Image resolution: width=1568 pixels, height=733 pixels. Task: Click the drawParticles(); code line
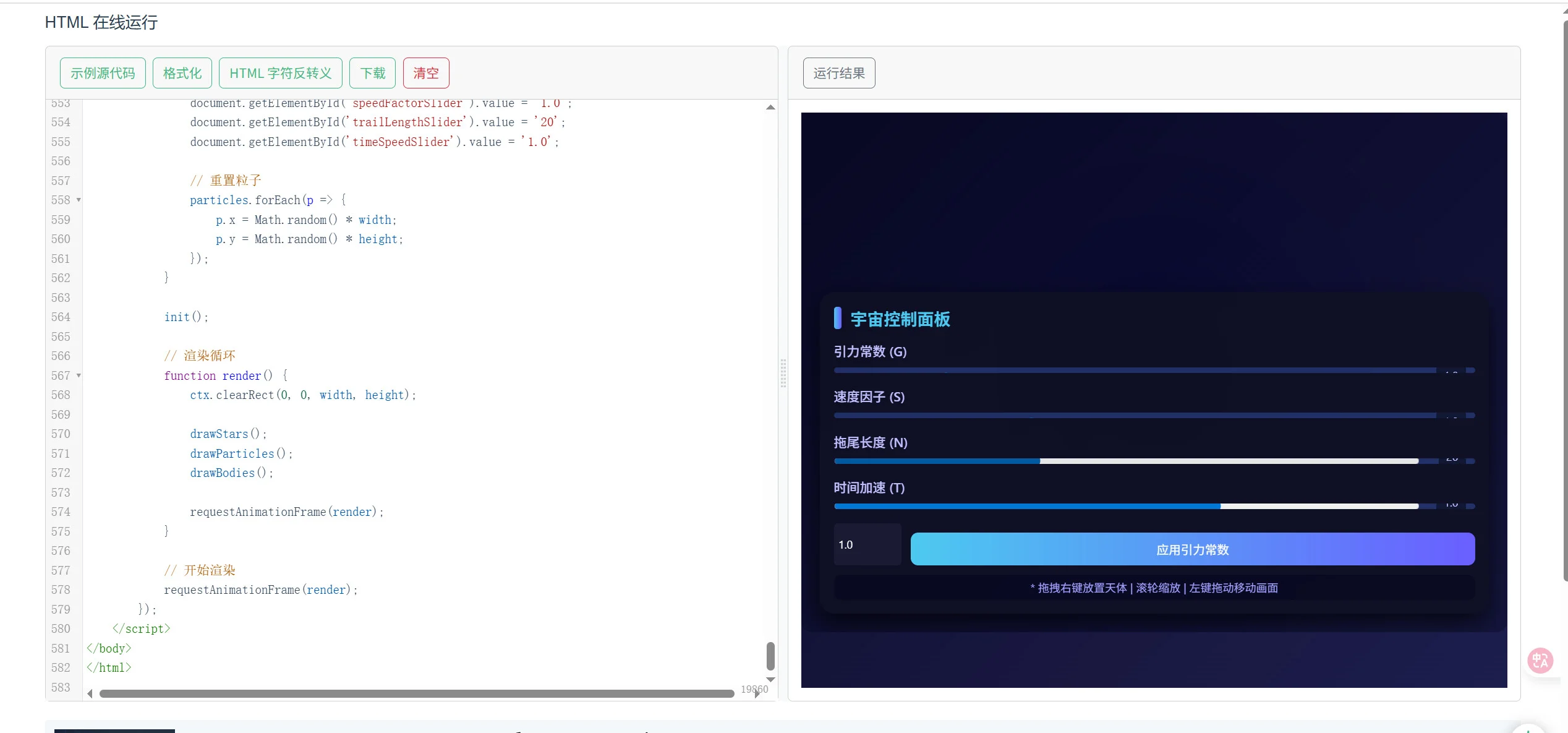(241, 453)
